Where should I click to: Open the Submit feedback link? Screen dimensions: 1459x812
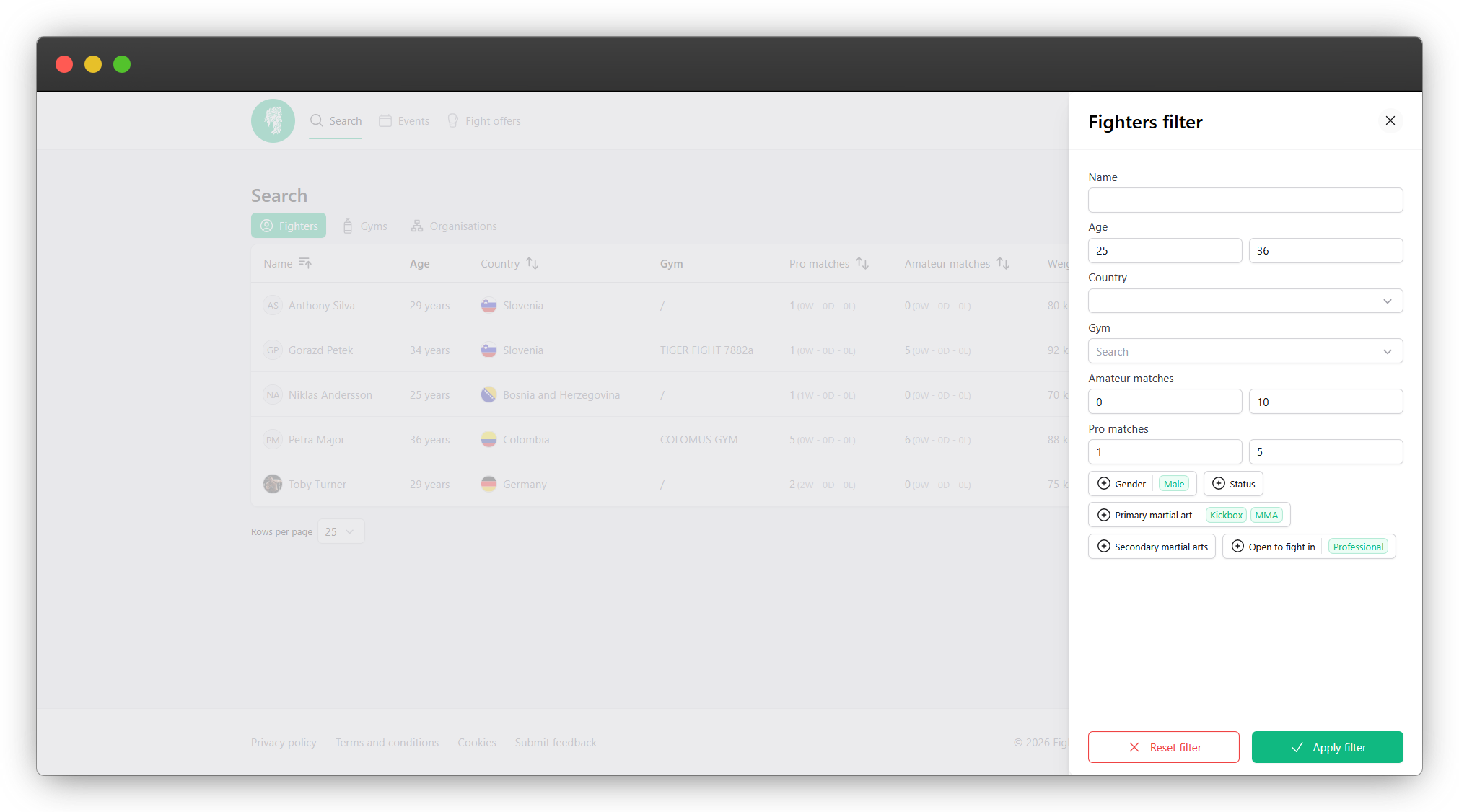click(556, 743)
